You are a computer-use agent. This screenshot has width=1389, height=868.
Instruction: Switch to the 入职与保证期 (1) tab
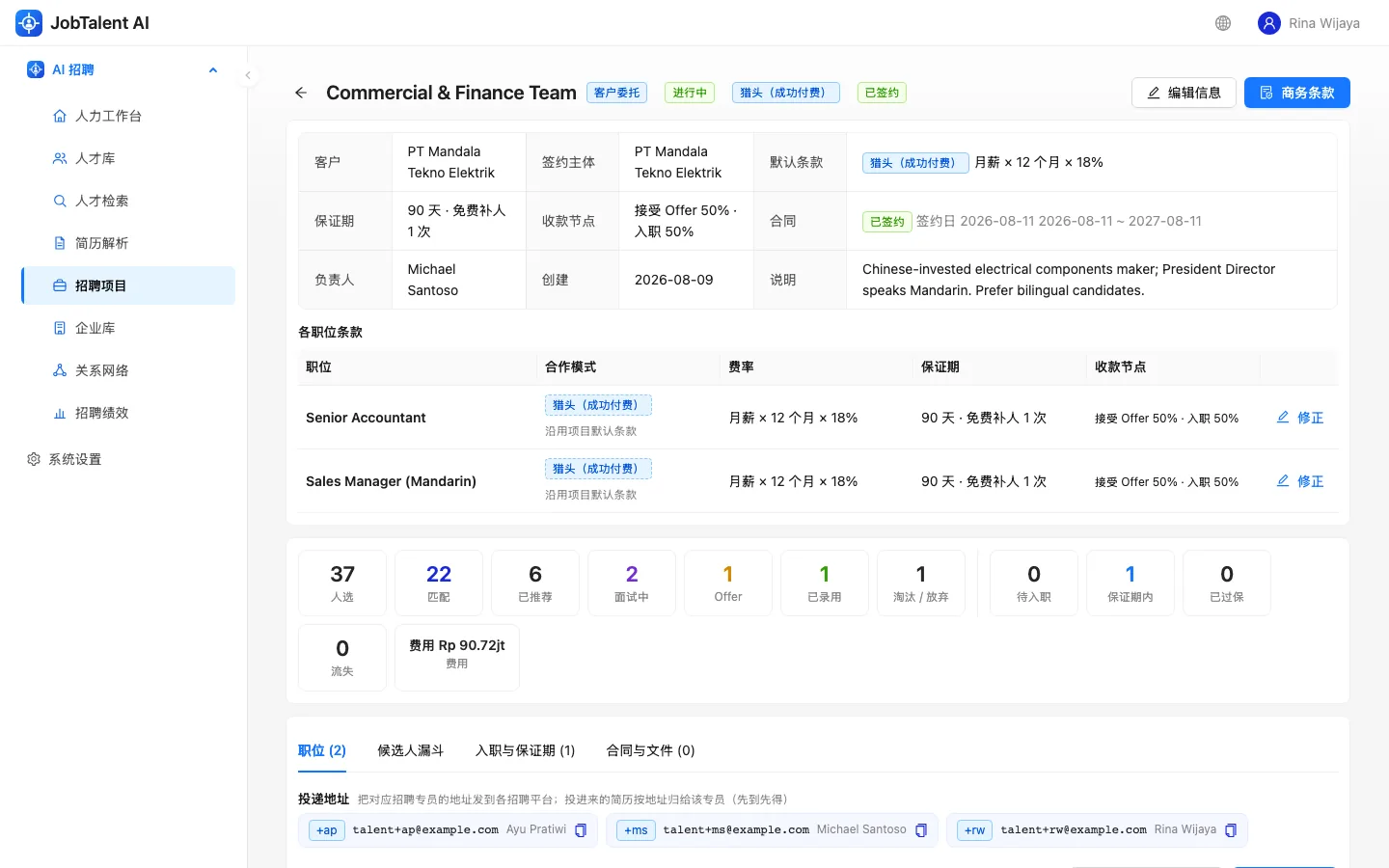click(x=525, y=750)
